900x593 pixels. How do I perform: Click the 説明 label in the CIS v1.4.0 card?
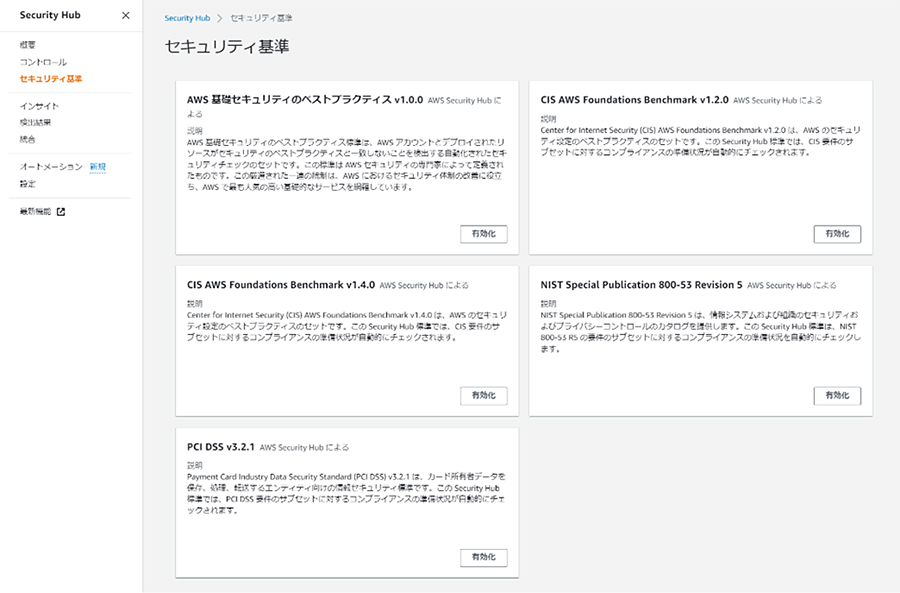click(195, 304)
